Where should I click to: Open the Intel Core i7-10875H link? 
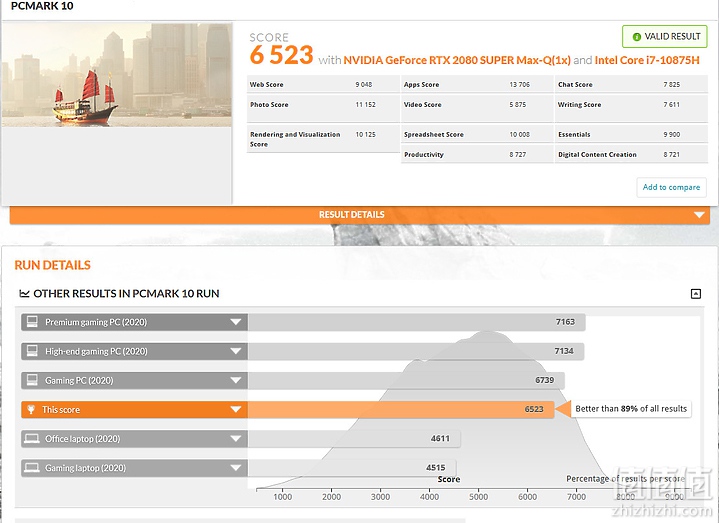tap(647, 60)
